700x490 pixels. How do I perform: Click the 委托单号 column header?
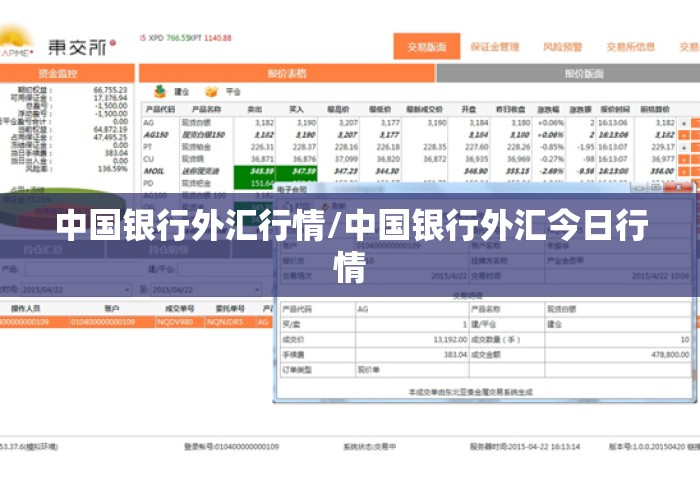coord(230,308)
